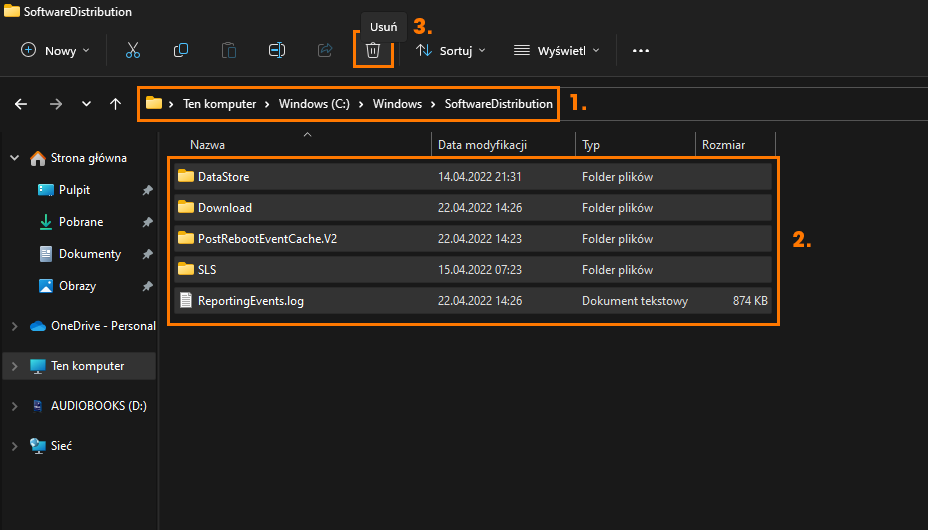
Task: Click the Delete trash can icon
Action: (373, 50)
